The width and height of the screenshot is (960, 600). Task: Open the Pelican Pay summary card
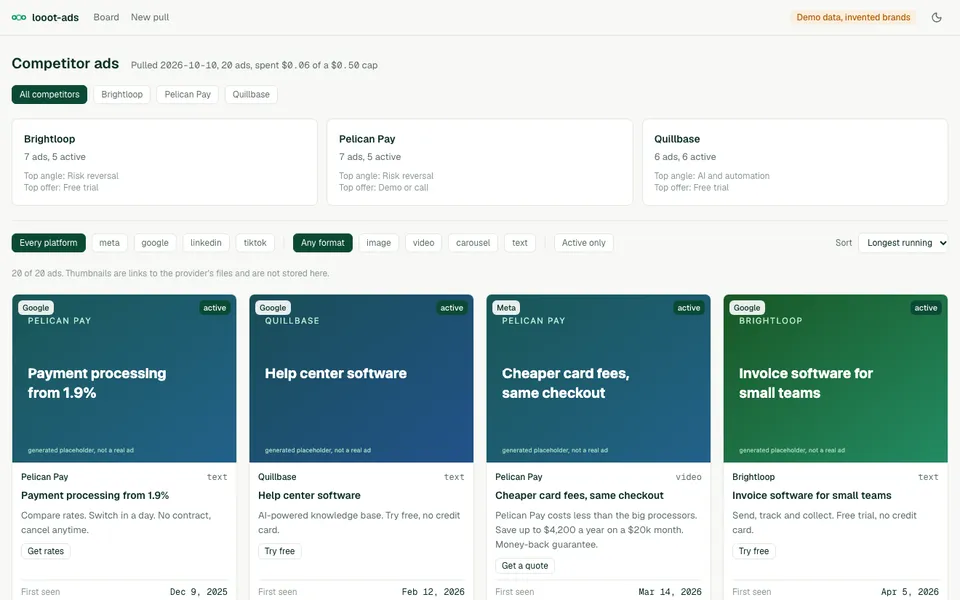(479, 162)
